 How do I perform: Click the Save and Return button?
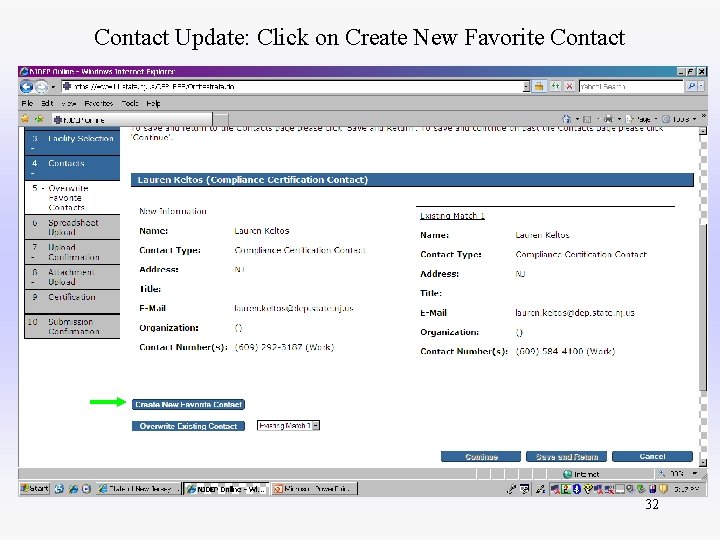point(567,456)
